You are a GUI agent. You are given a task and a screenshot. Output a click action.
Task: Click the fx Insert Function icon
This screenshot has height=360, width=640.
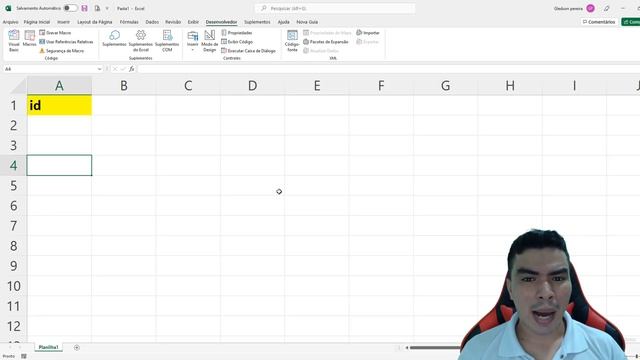tap(131, 69)
